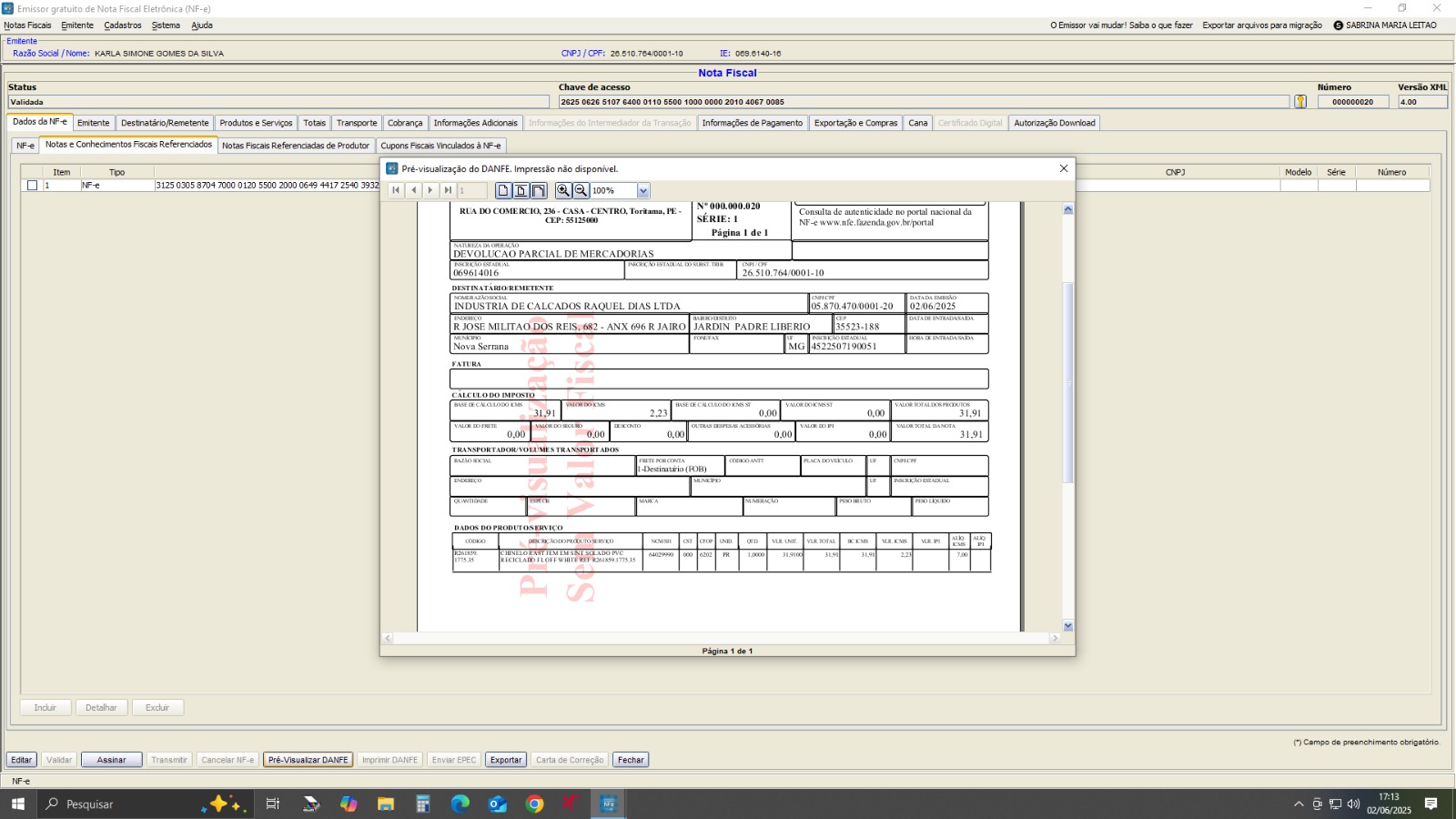Switch to the Produtos e Serviços tab

[256, 123]
